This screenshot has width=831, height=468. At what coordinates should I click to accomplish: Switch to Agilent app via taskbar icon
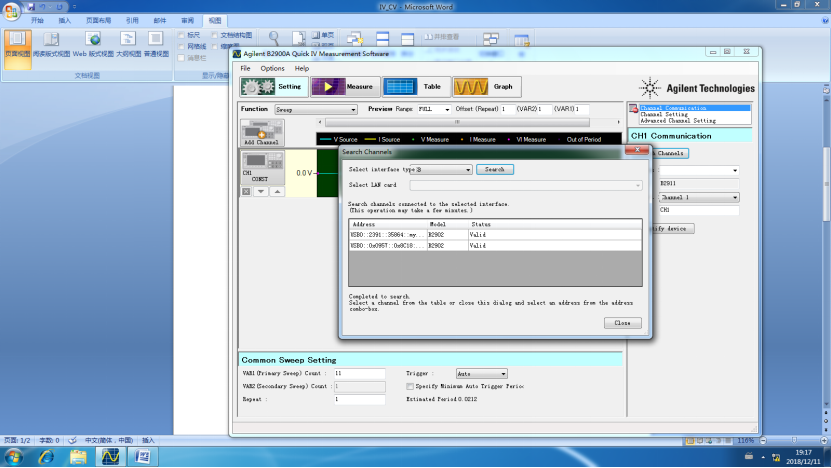(110, 456)
